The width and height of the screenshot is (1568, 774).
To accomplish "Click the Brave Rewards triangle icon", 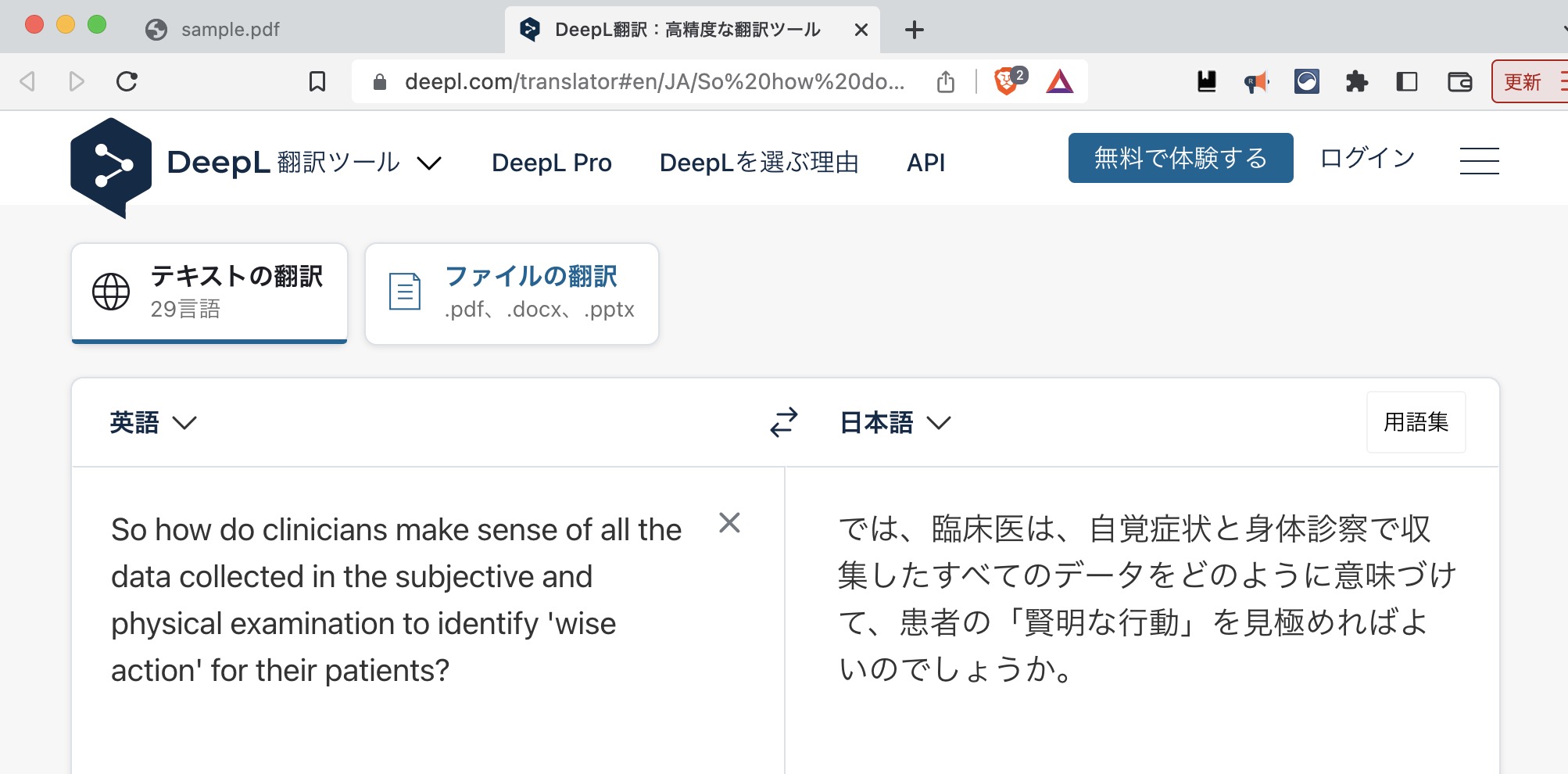I will click(1059, 81).
